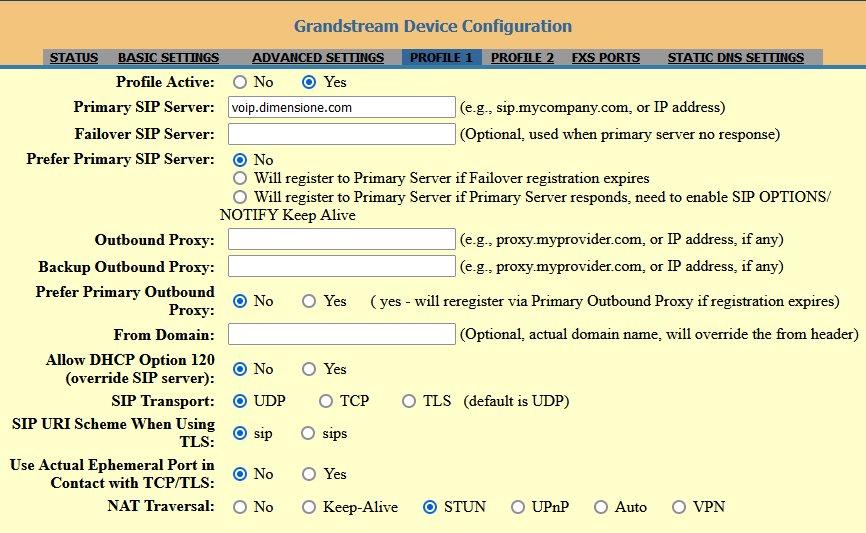The width and height of the screenshot is (866, 533).
Task: Open the STATUS tab
Action: 73,57
